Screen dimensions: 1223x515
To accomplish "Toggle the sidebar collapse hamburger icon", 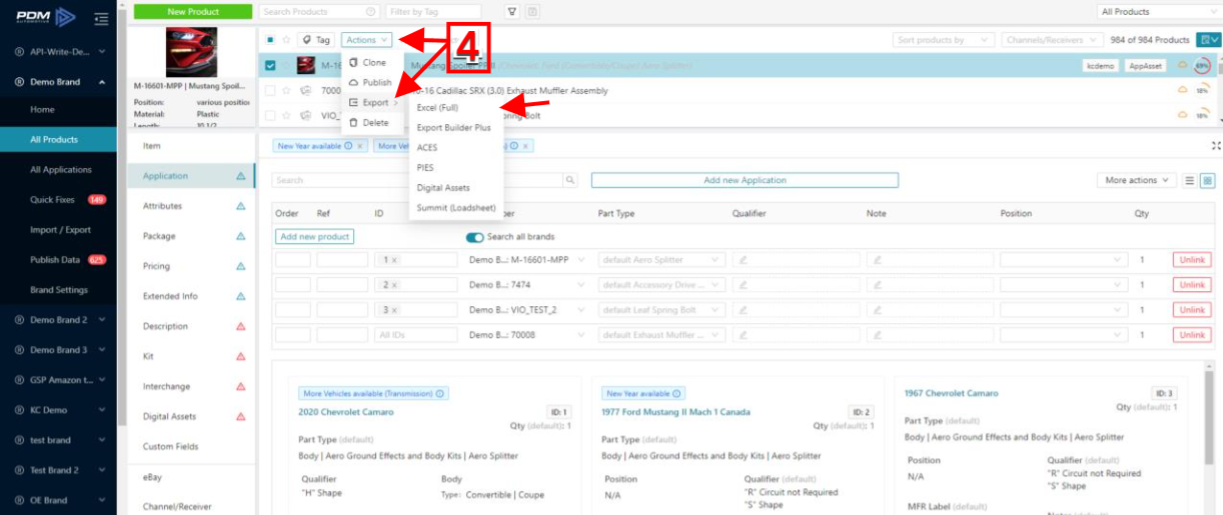I will (100, 17).
